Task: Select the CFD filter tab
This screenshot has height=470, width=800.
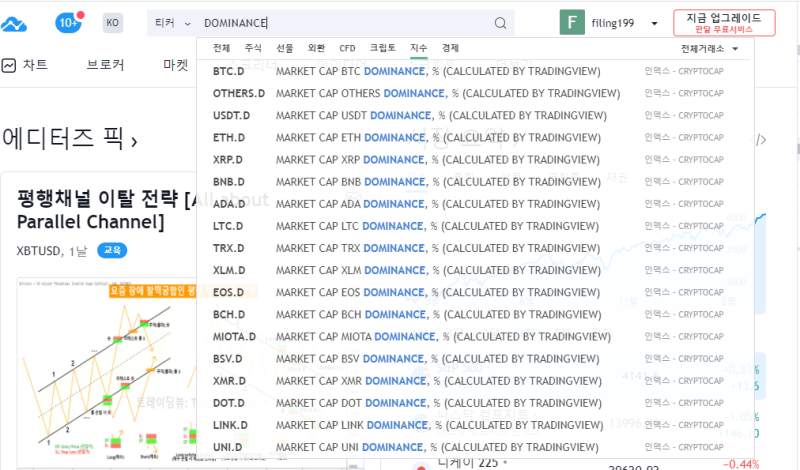Action: click(x=347, y=48)
